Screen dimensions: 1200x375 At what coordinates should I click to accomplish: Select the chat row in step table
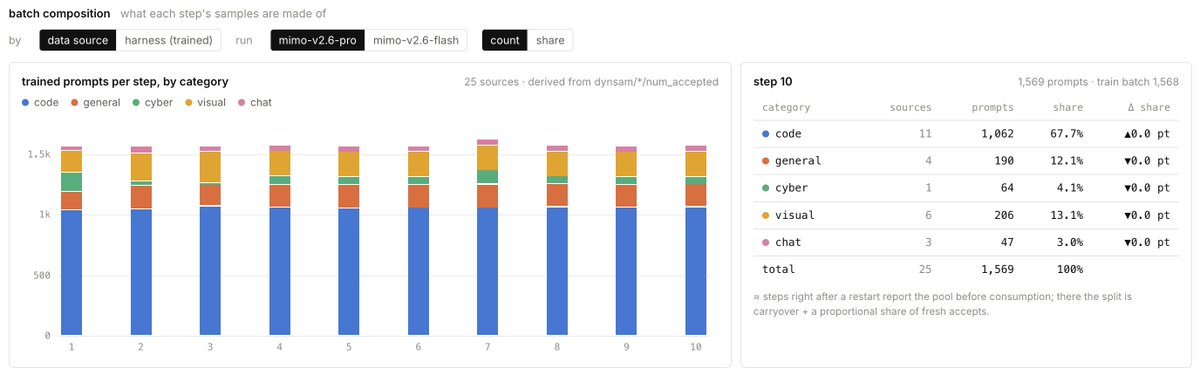pos(966,242)
